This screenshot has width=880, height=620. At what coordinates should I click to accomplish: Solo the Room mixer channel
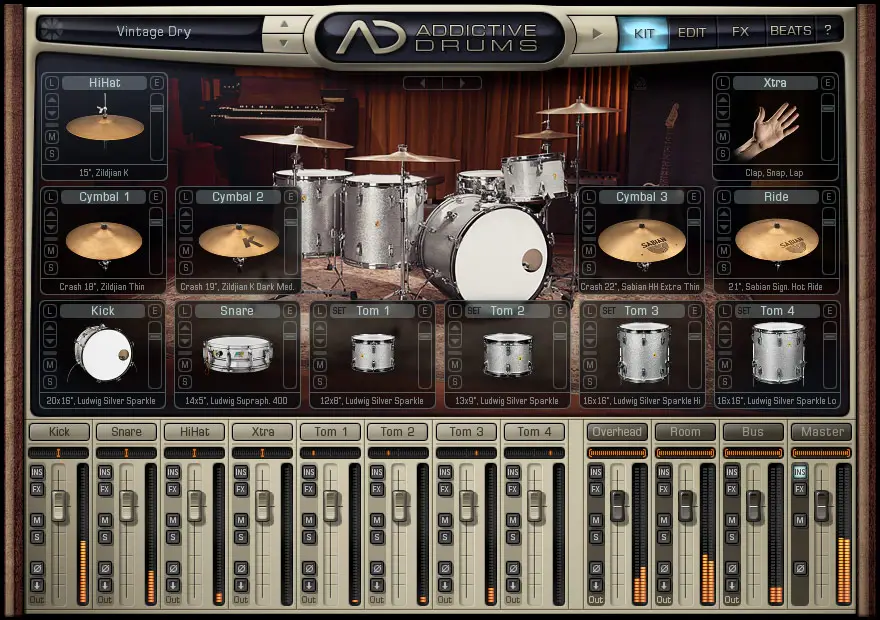click(664, 537)
